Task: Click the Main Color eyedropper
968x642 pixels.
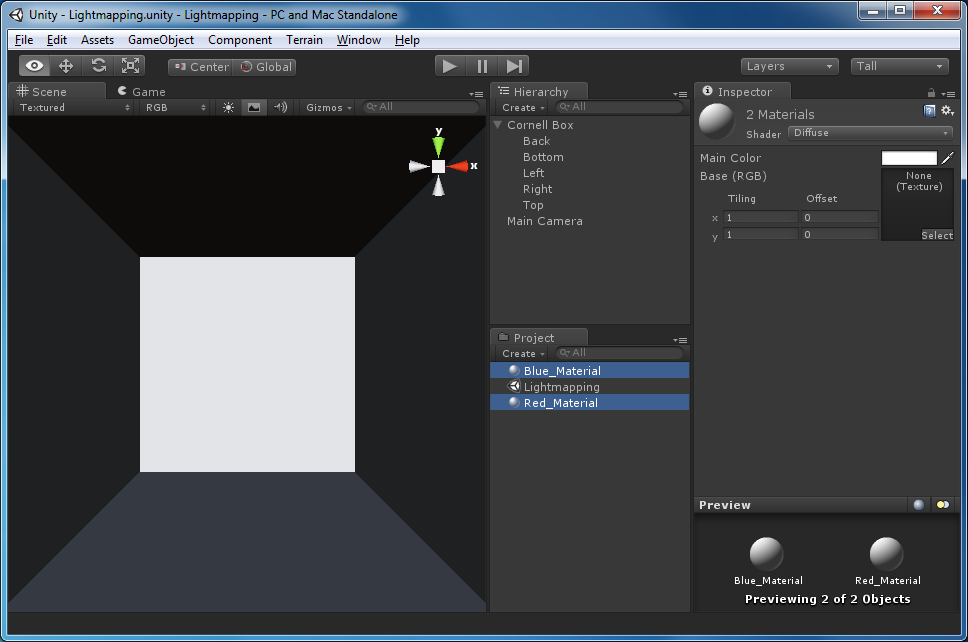Action: tap(948, 158)
